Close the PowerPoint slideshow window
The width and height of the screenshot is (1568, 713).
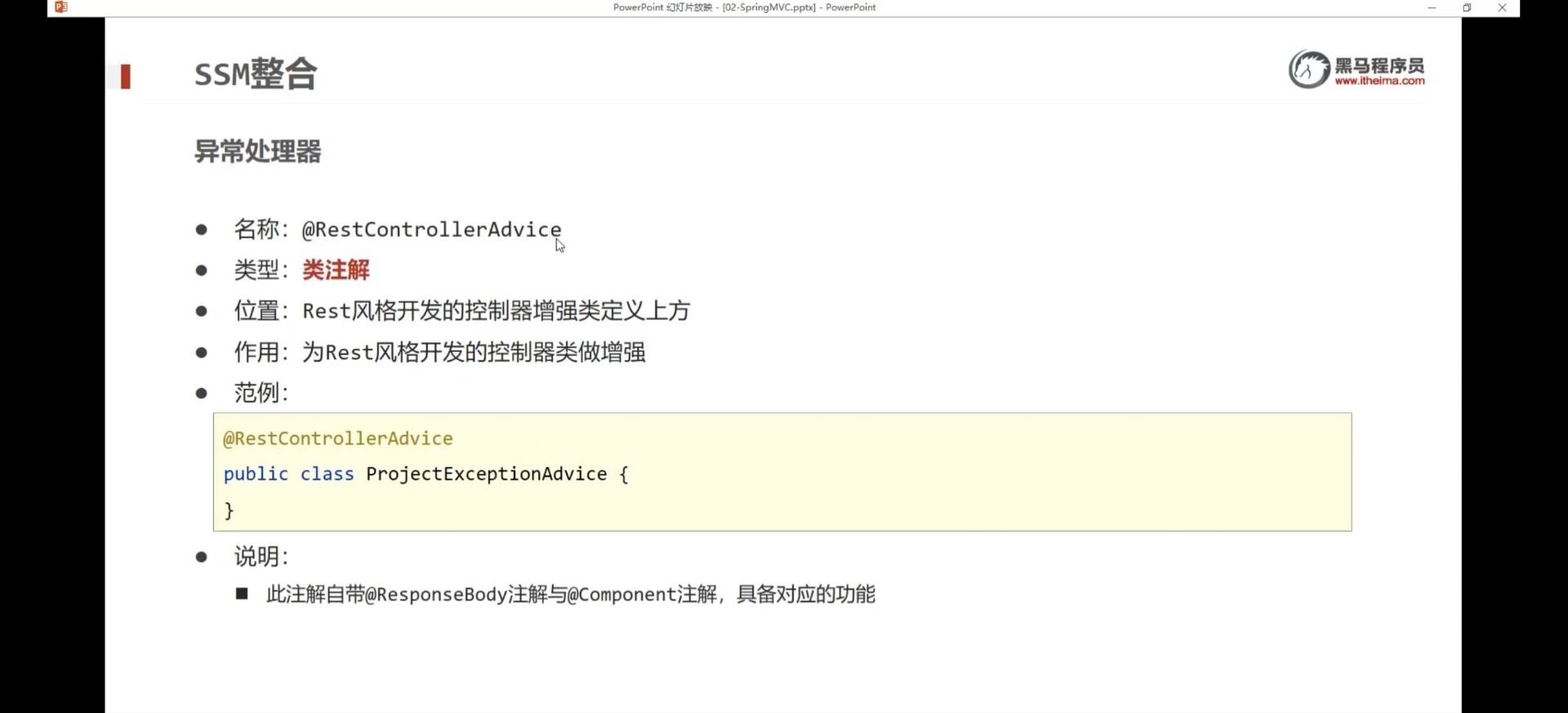coord(1502,7)
